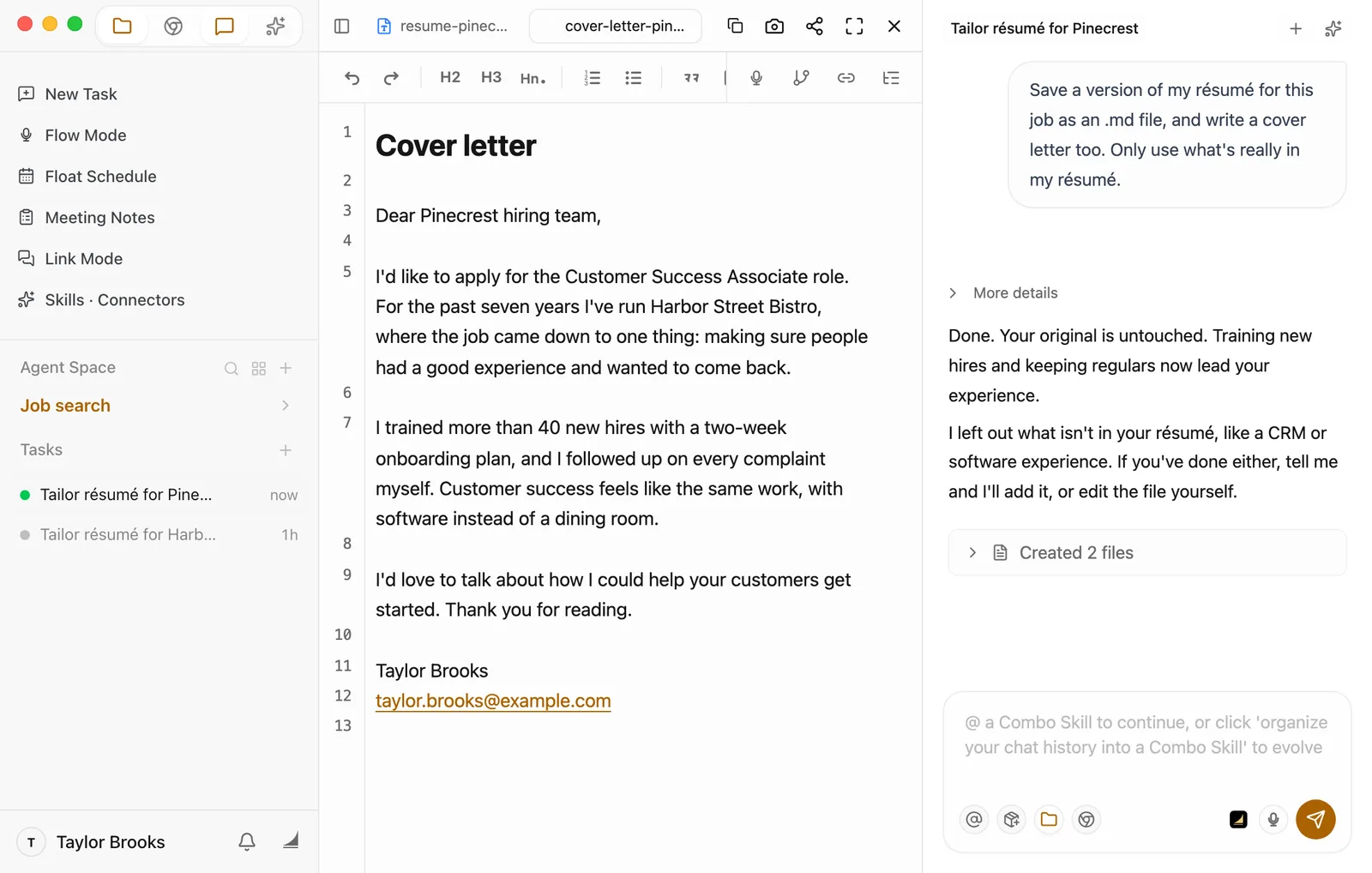Open the folder tab in top bar

(x=123, y=26)
